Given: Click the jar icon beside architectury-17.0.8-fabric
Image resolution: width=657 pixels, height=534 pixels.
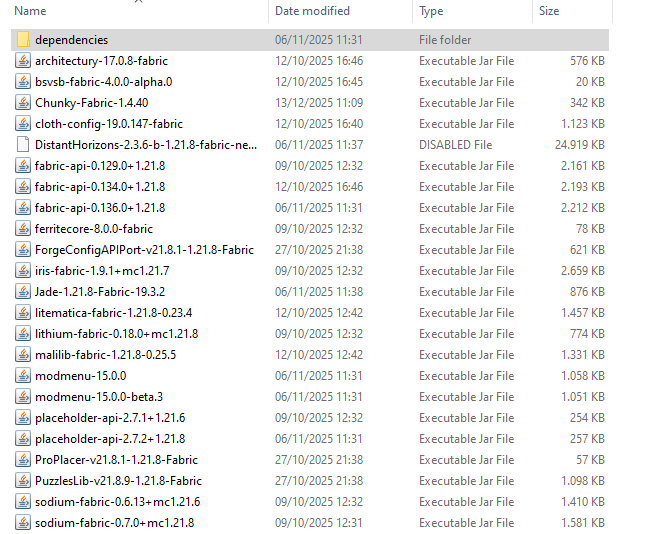Looking at the screenshot, I should click(x=23, y=61).
